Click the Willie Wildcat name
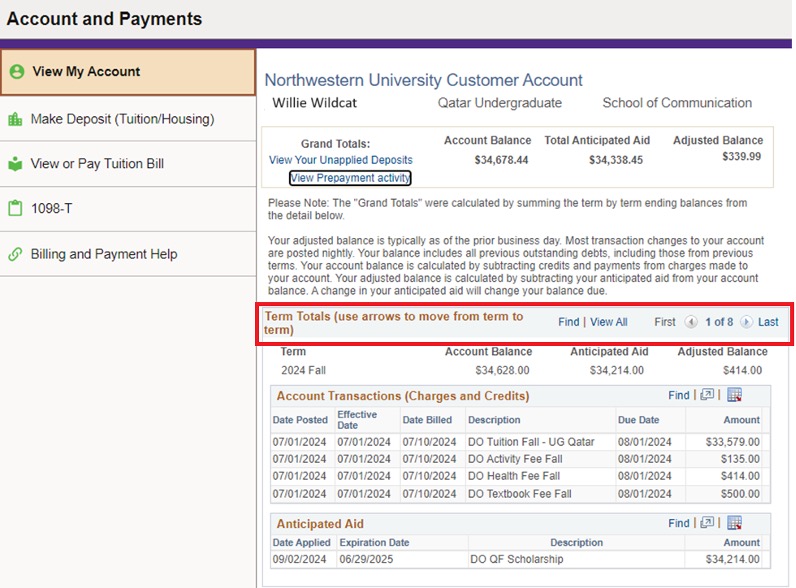The image size is (796, 588). point(314,103)
